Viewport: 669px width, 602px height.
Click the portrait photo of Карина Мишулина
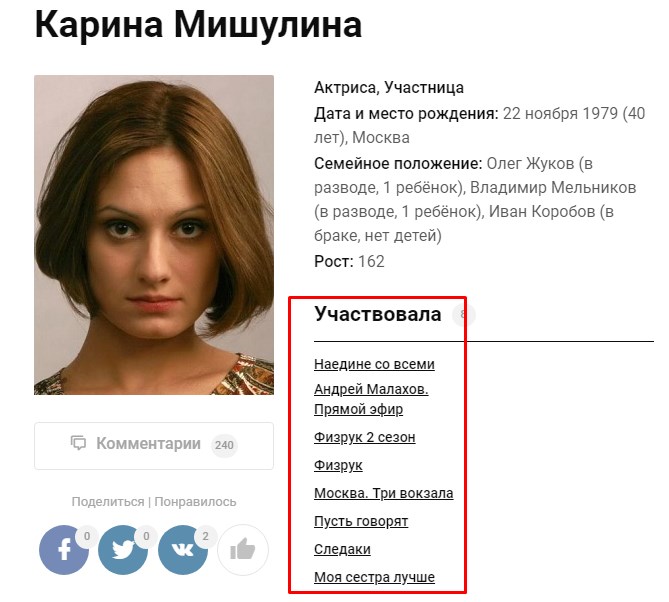(x=154, y=235)
